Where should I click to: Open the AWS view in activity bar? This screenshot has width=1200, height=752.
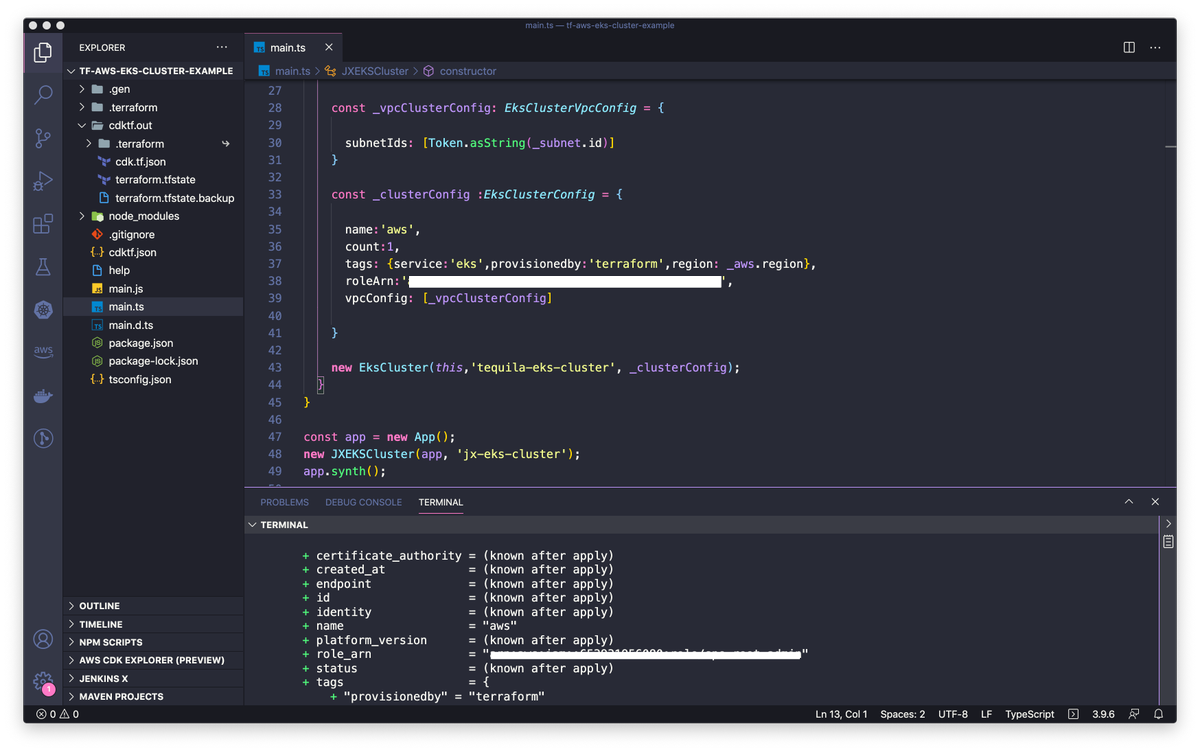click(x=43, y=352)
